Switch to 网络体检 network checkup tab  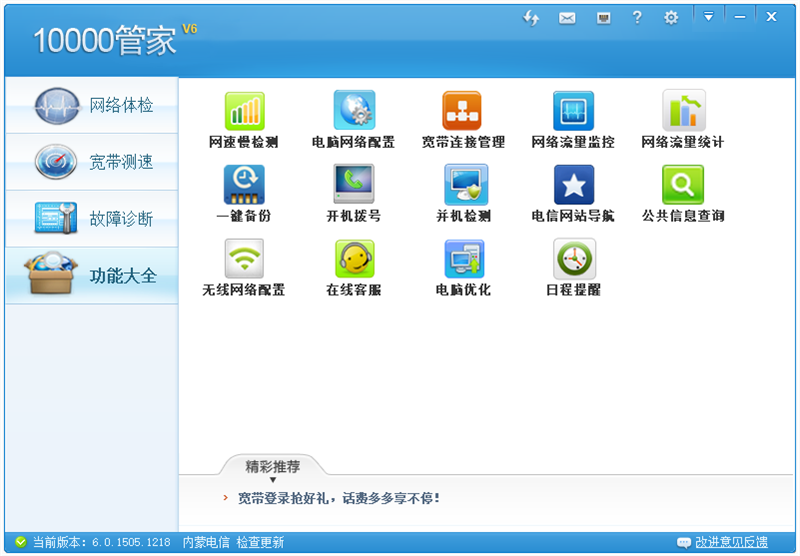92,105
